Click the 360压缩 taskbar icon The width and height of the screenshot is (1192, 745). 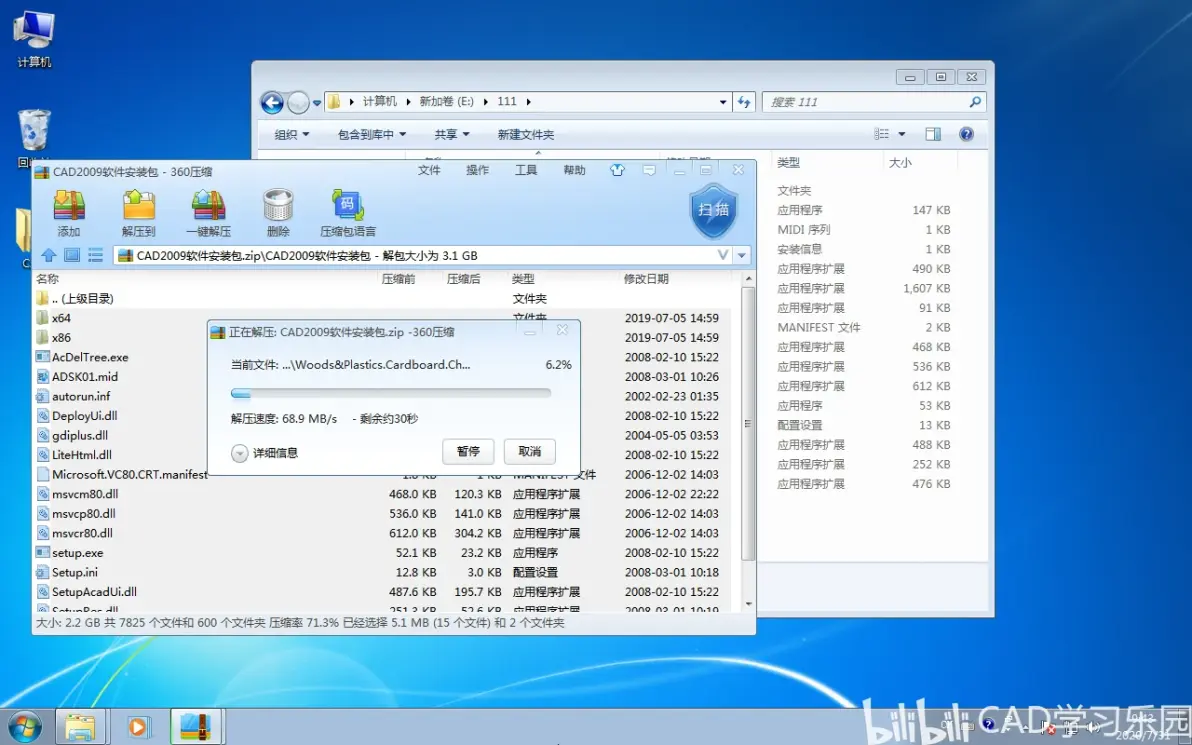(x=196, y=727)
